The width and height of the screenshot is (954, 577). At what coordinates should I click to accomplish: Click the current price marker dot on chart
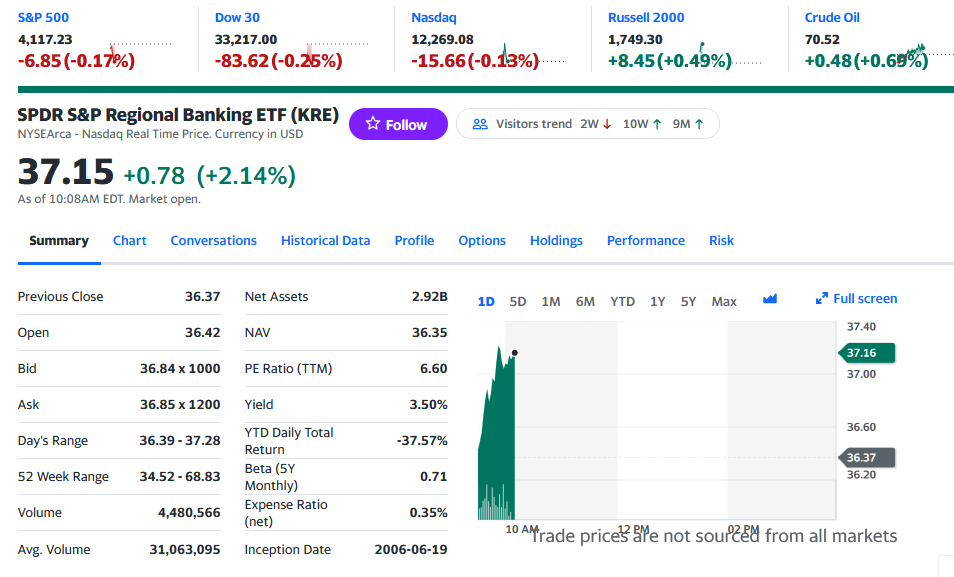click(x=515, y=353)
